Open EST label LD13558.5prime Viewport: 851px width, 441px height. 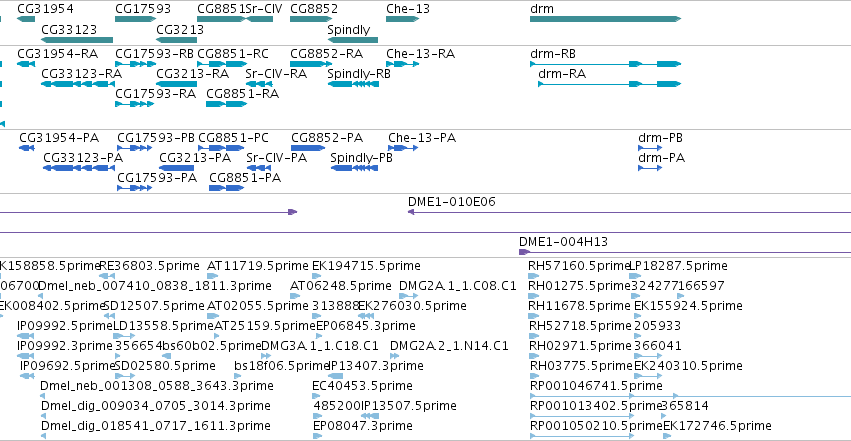tap(163, 326)
